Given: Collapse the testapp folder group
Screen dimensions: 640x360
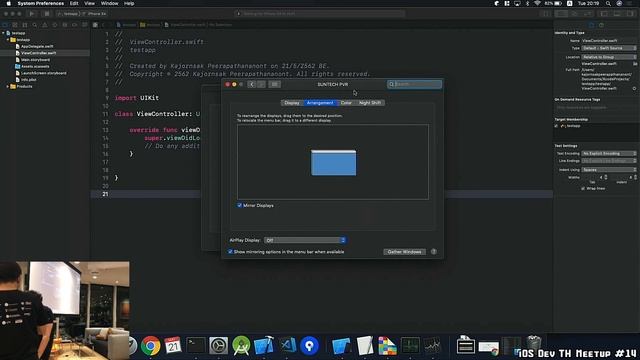Looking at the screenshot, I should point(8,40).
